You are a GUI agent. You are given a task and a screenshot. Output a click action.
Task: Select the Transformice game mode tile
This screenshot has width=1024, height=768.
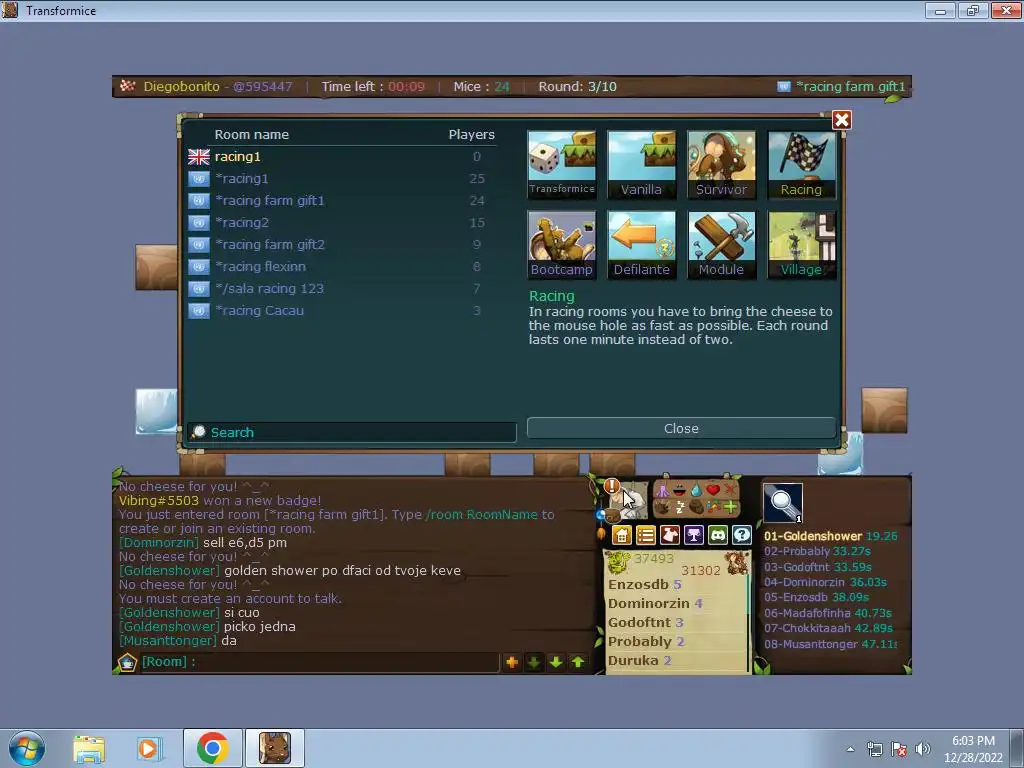coord(562,164)
